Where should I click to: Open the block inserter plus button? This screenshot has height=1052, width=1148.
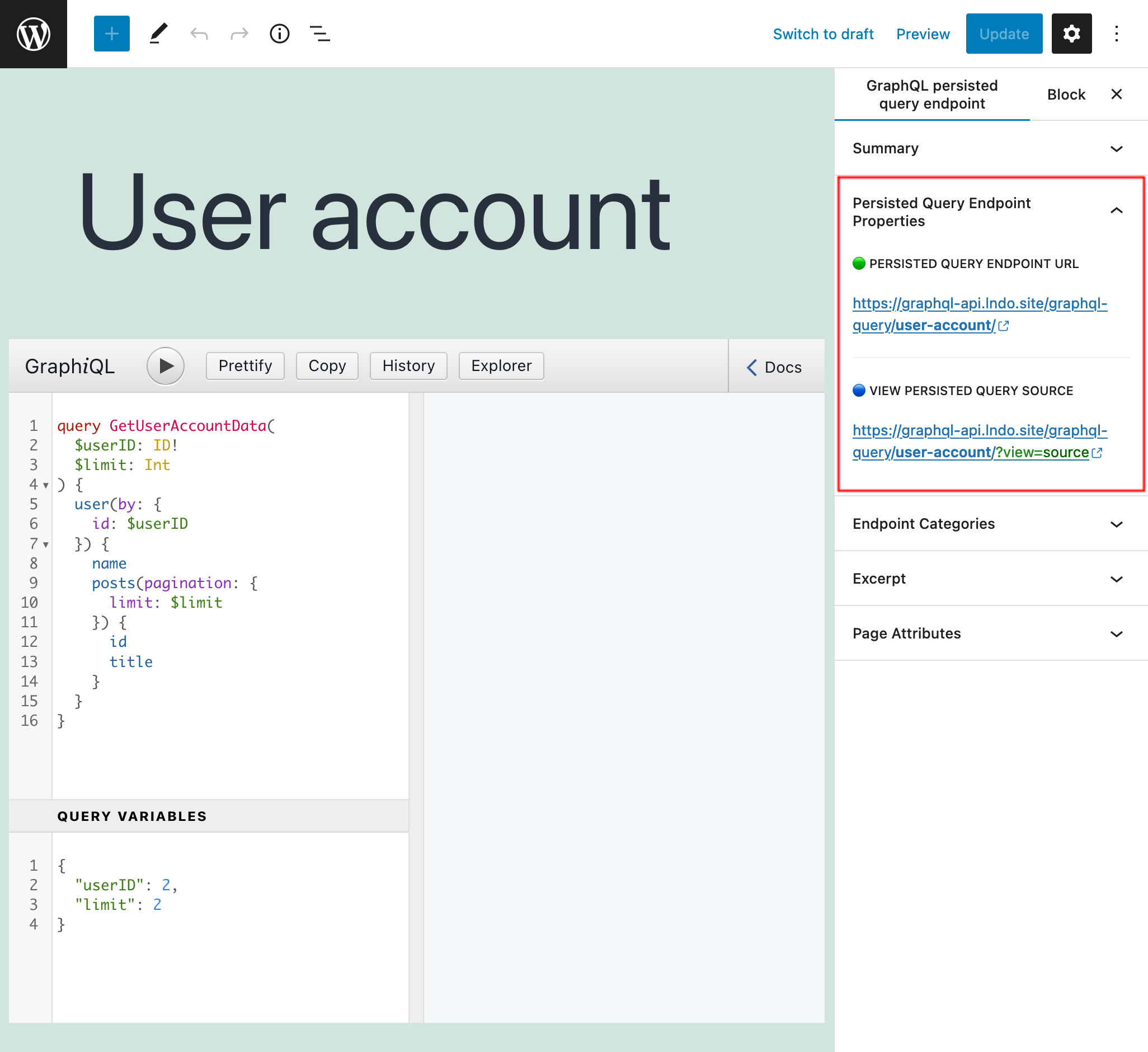tap(112, 34)
